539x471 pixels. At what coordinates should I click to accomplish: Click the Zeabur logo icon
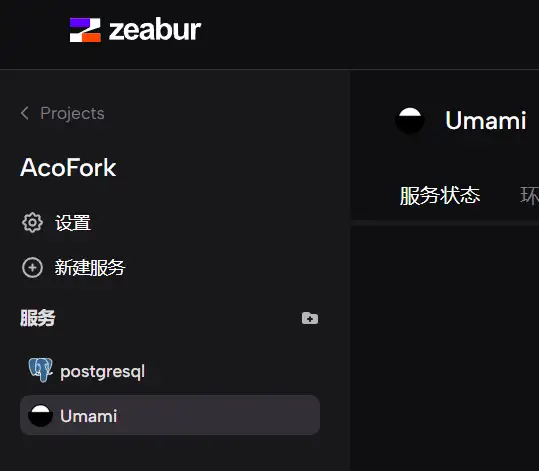[x=85, y=30]
